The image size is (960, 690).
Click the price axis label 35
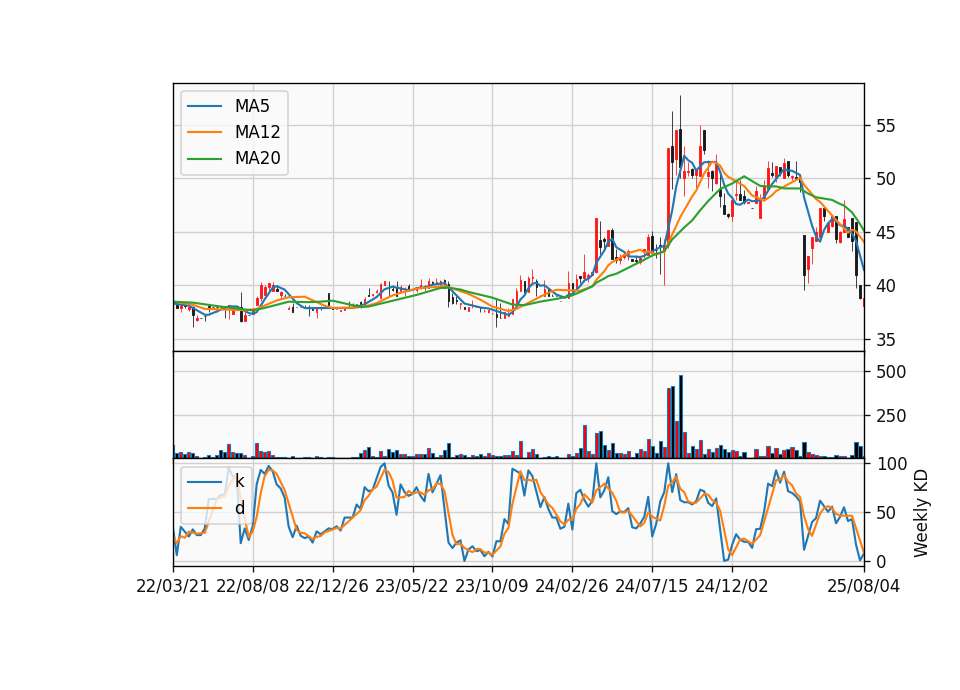[885, 340]
